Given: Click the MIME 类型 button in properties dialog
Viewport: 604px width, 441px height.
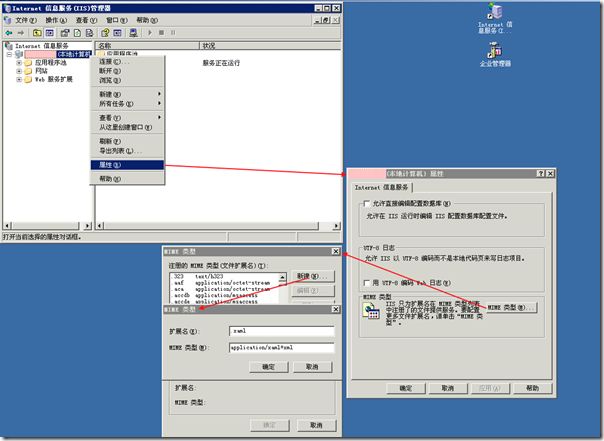Looking at the screenshot, I should [x=511, y=307].
